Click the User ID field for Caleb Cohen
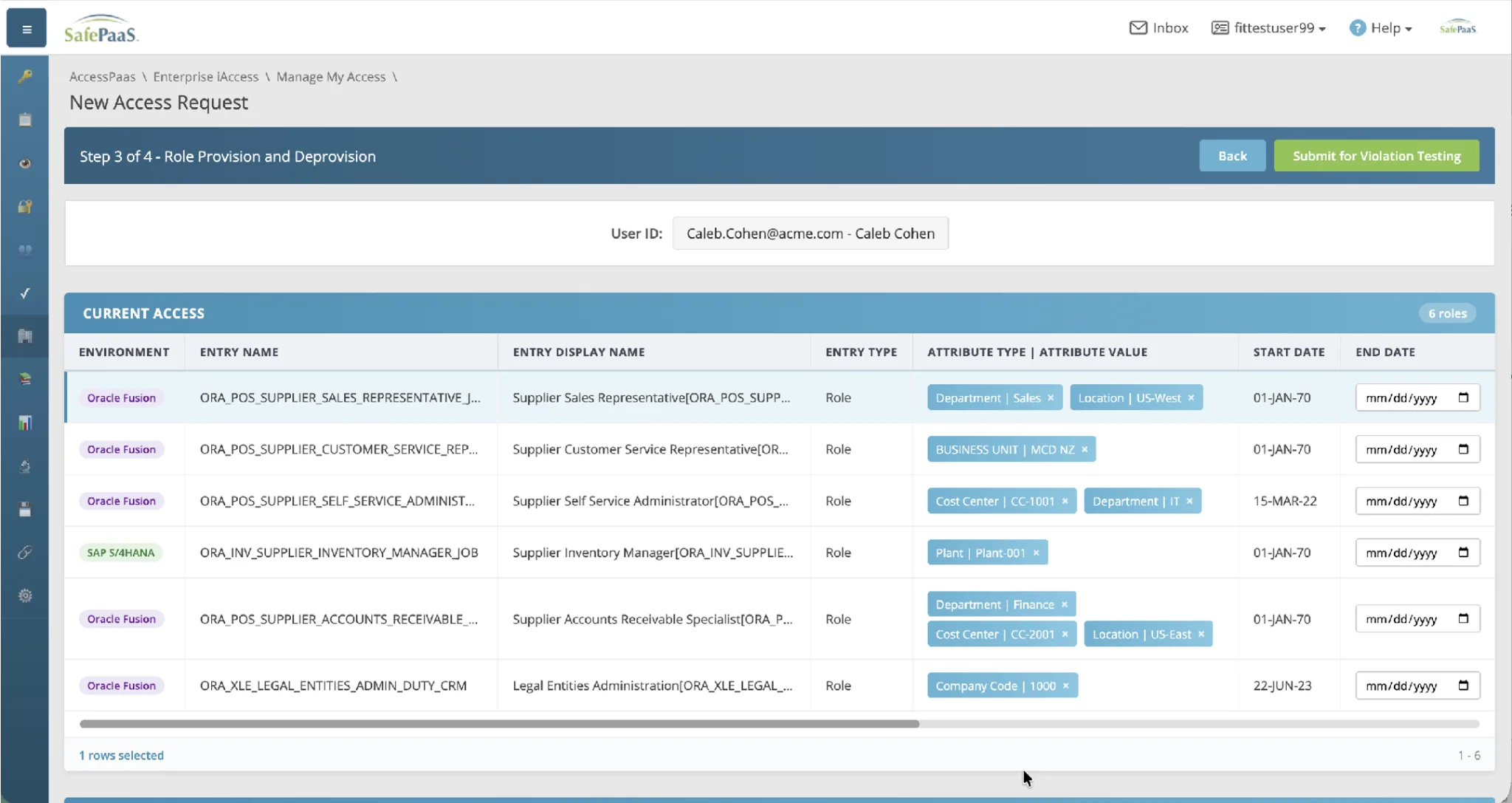 [x=810, y=233]
